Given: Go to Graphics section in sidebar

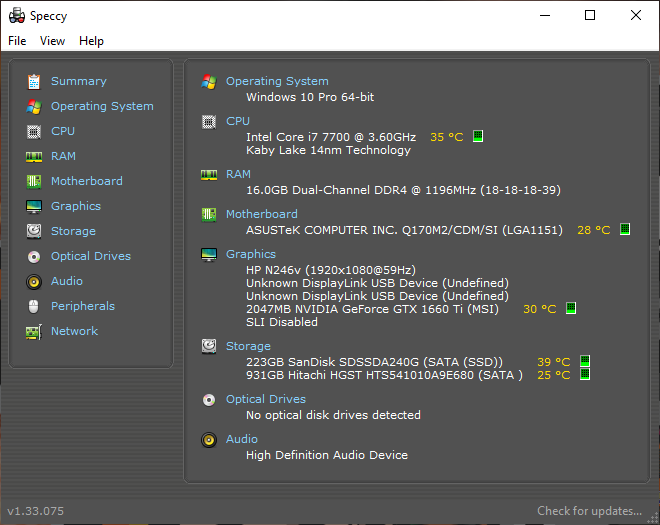Looking at the screenshot, I should 76,206.
